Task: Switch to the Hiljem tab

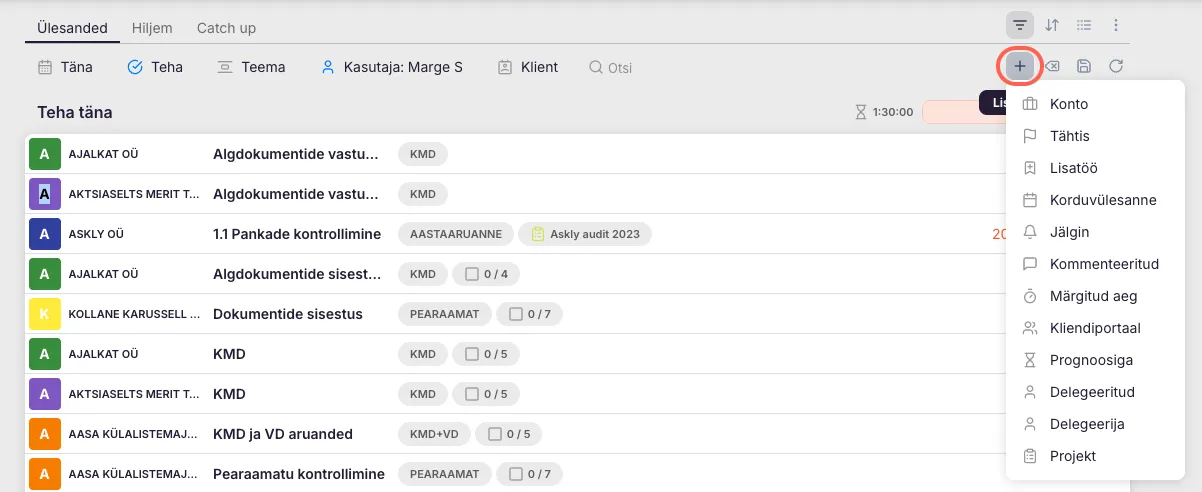Action: (152, 28)
